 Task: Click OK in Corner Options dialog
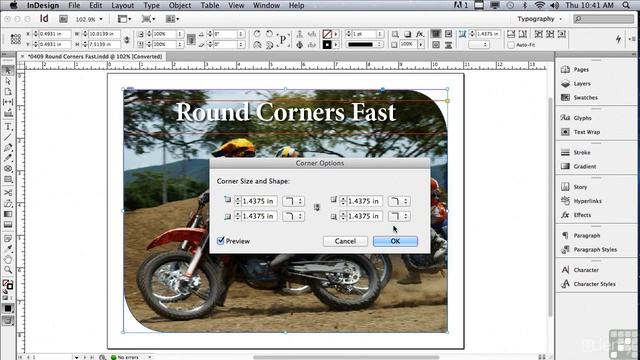point(395,241)
